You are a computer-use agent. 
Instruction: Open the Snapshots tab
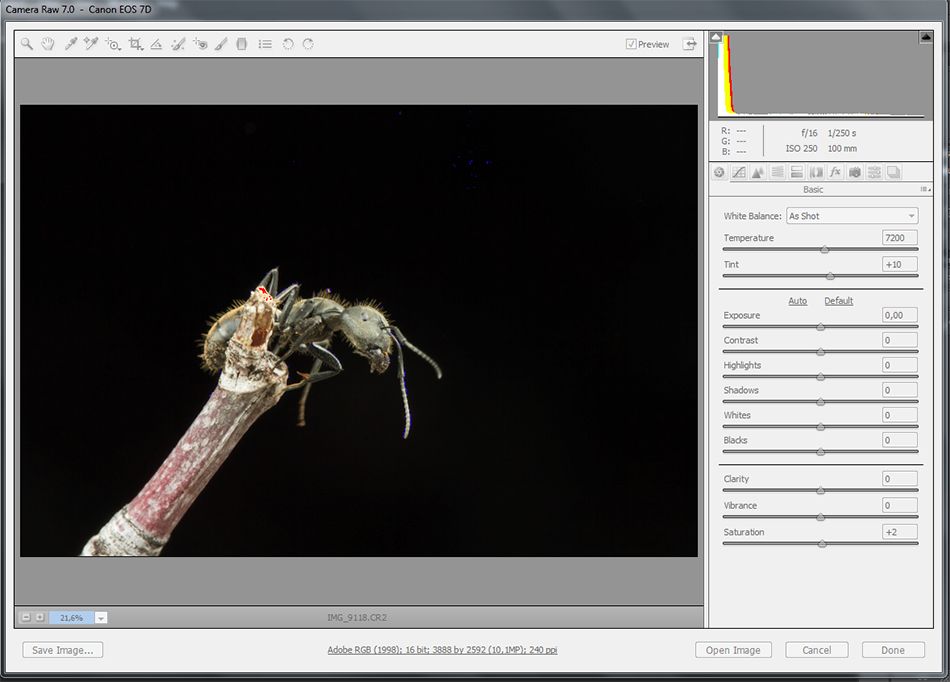point(894,172)
